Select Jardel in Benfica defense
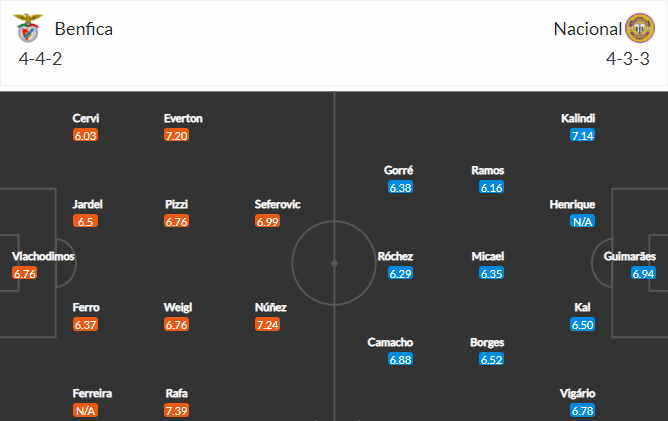 [x=87, y=205]
